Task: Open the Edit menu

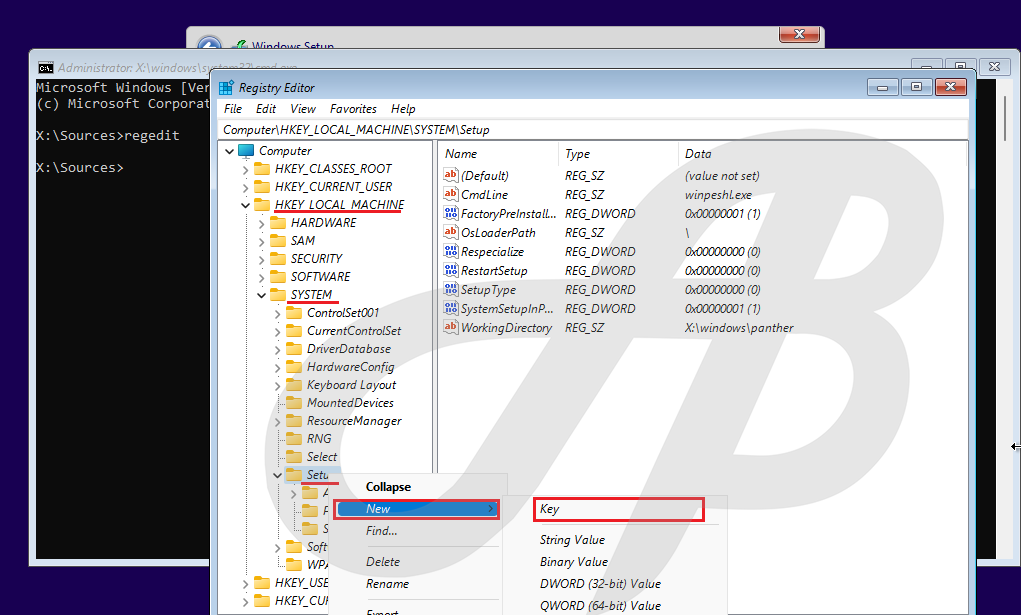Action: coord(266,109)
